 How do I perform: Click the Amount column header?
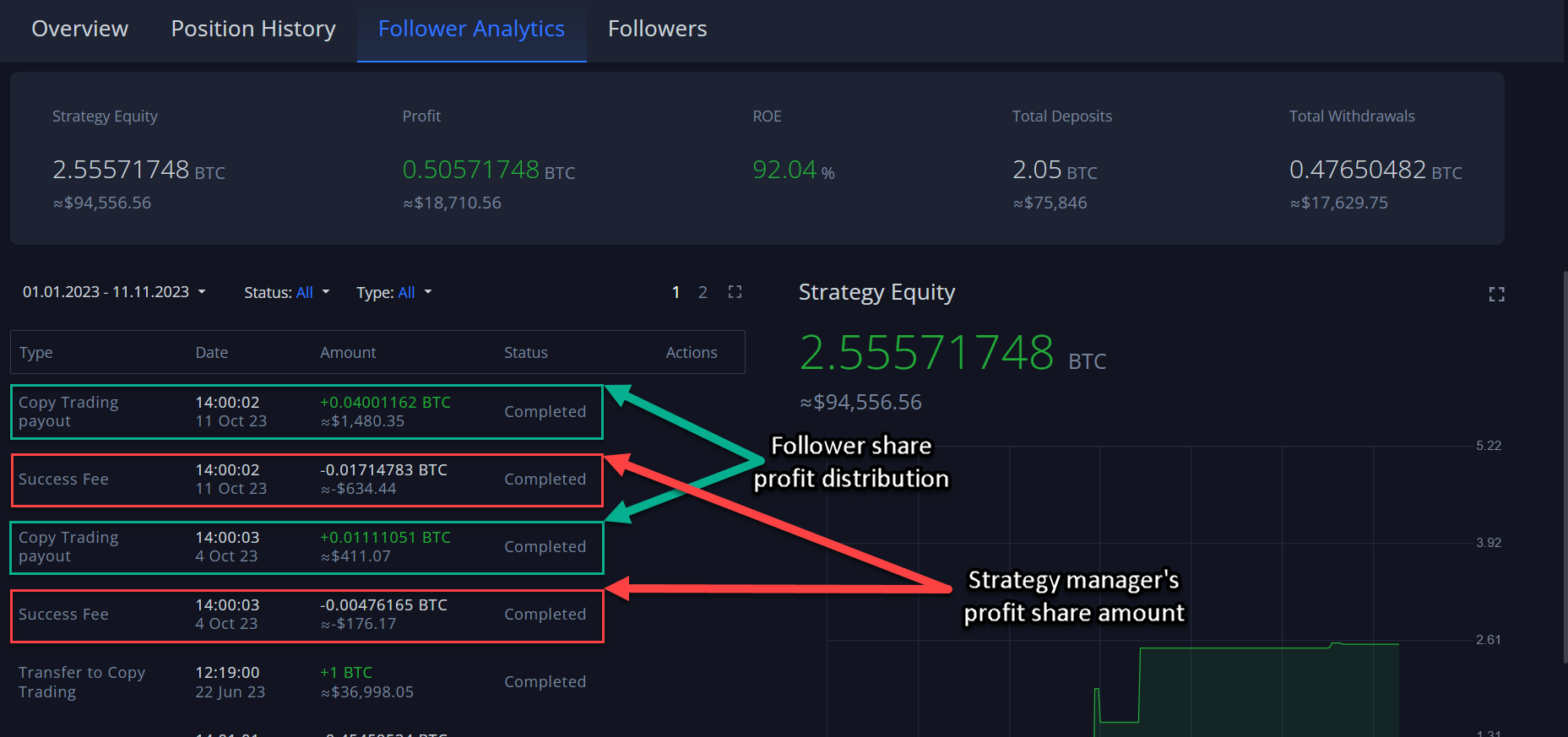coord(348,353)
